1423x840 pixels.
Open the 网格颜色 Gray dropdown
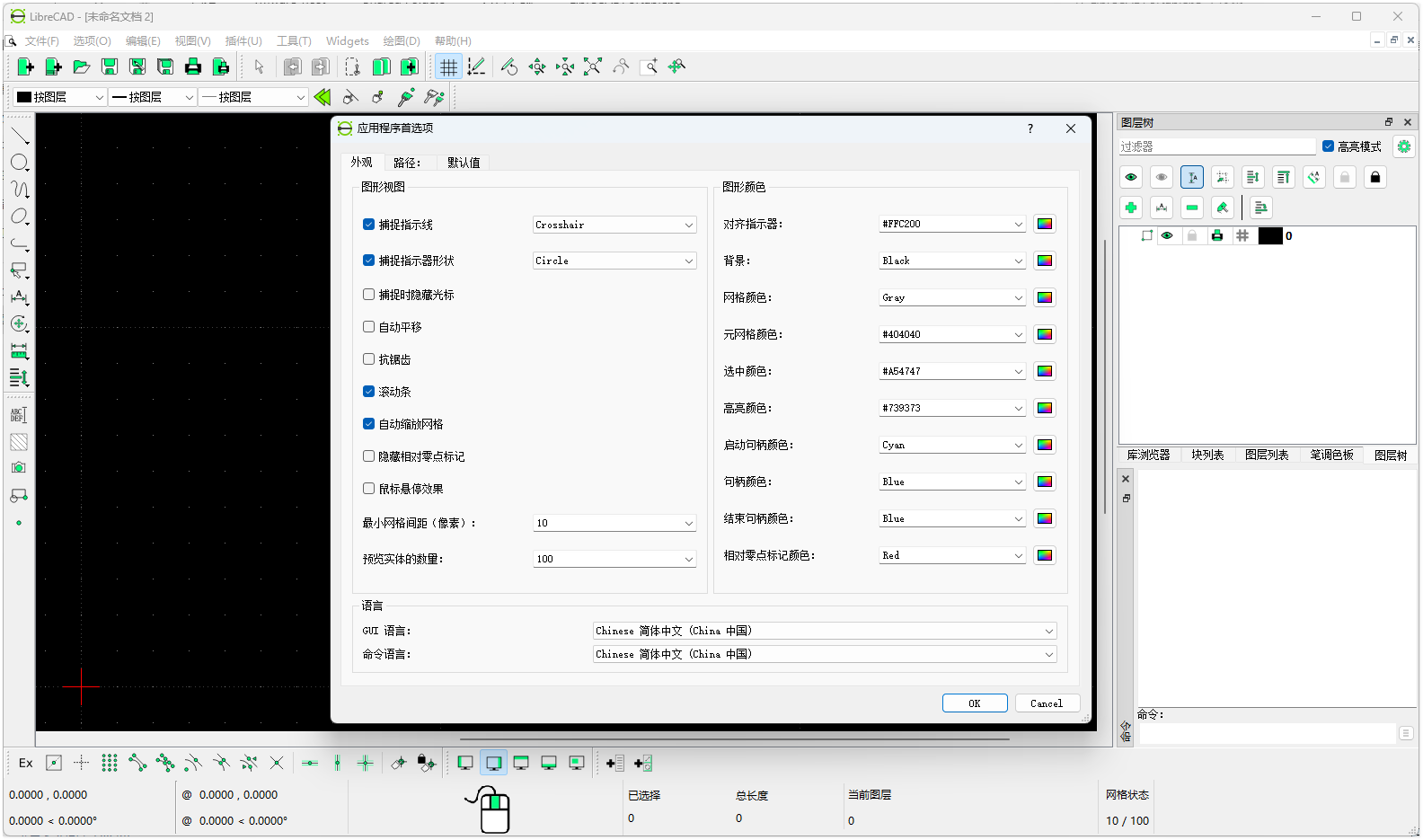pyautogui.click(x=952, y=297)
